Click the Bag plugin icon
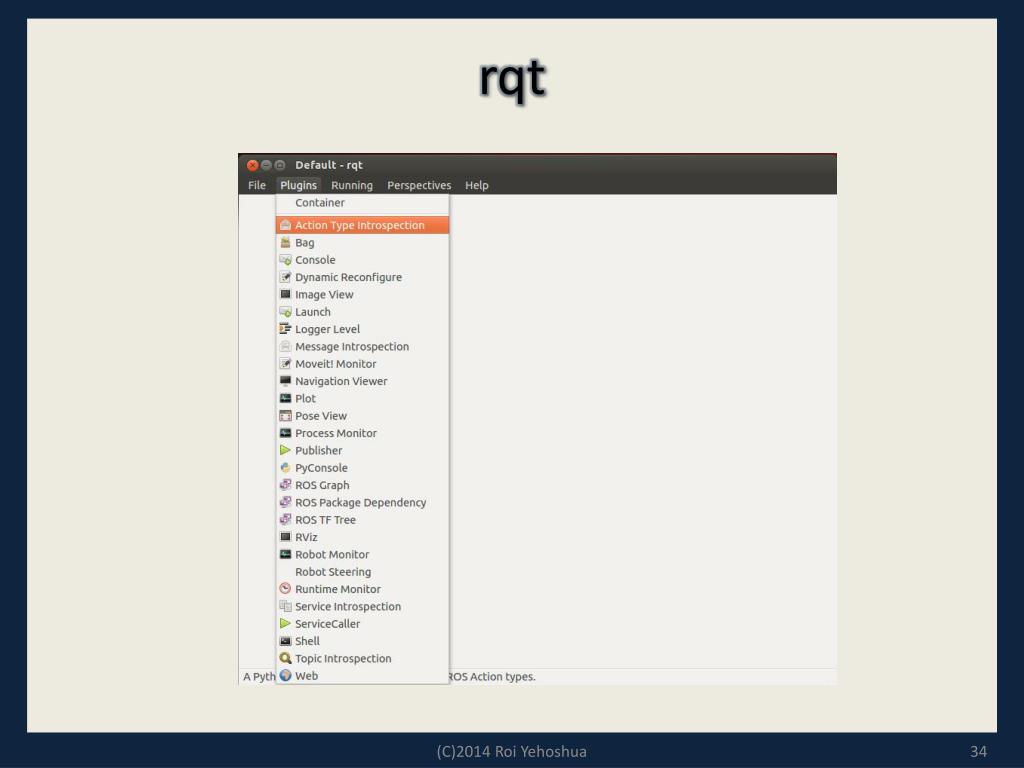The image size is (1024, 768). [285, 243]
